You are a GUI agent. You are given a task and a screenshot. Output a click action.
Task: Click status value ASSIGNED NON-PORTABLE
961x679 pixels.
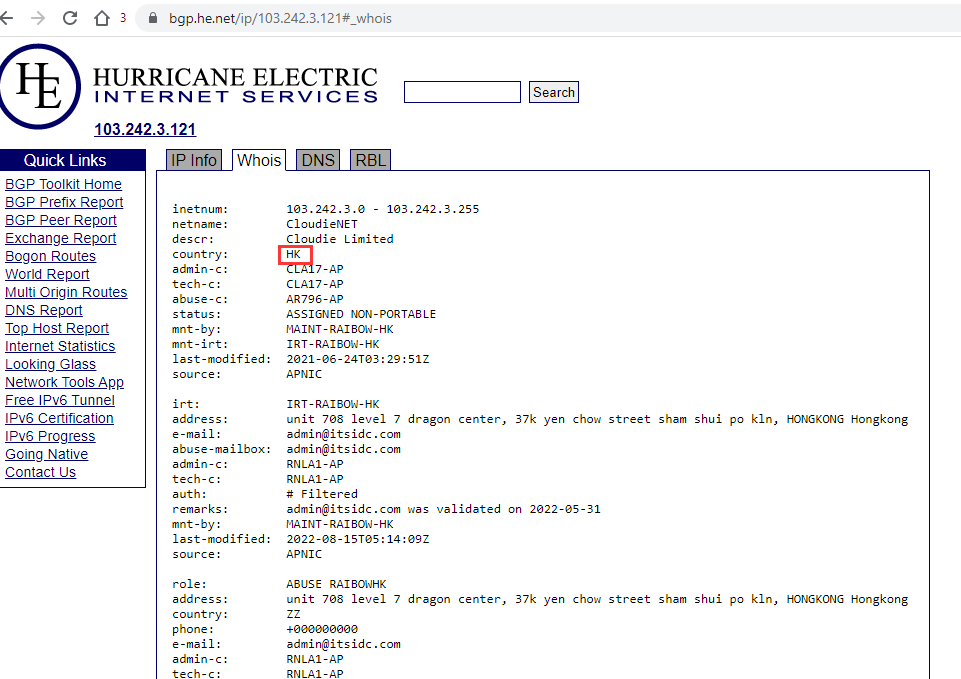(361, 314)
